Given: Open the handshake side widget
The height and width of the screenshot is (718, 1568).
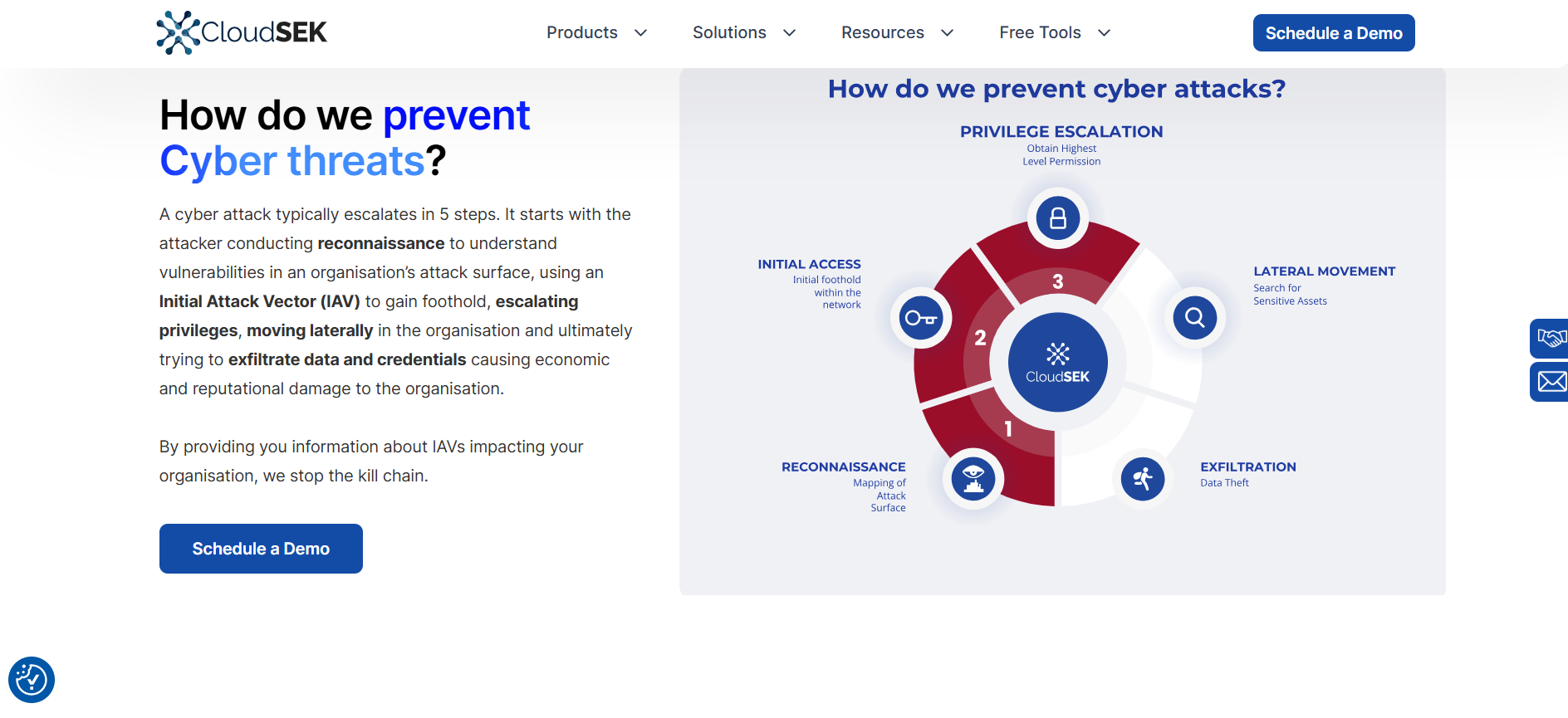Looking at the screenshot, I should [1550, 339].
